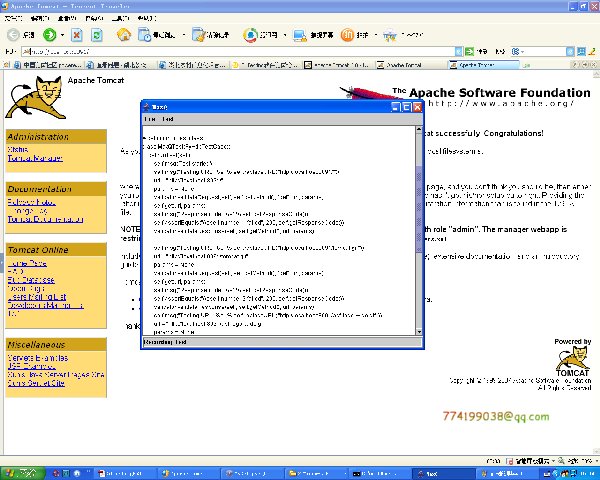Open the Change Log link
This screenshot has width=600, height=480.
(30, 211)
